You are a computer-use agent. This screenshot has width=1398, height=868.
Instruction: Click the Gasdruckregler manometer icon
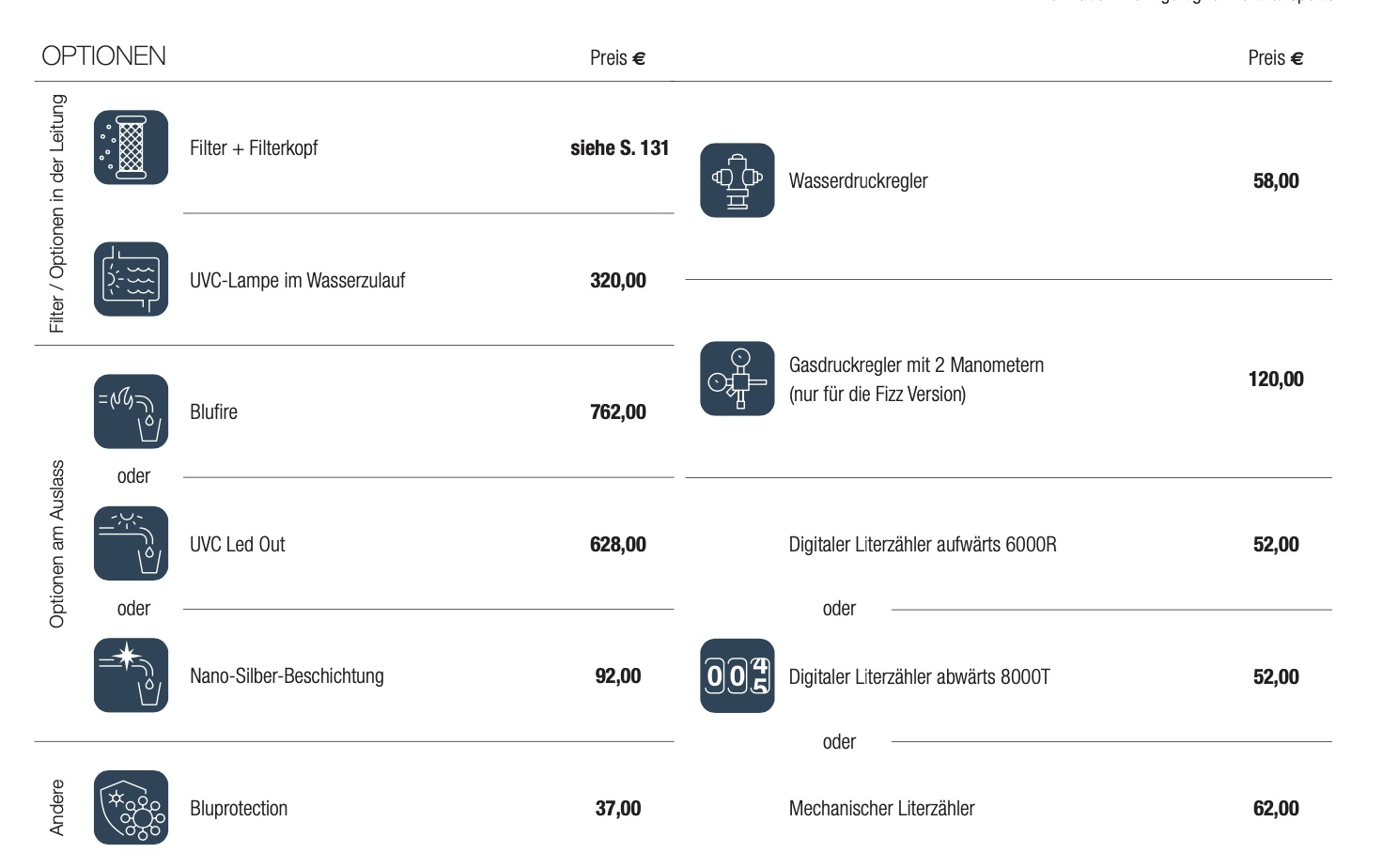(737, 378)
